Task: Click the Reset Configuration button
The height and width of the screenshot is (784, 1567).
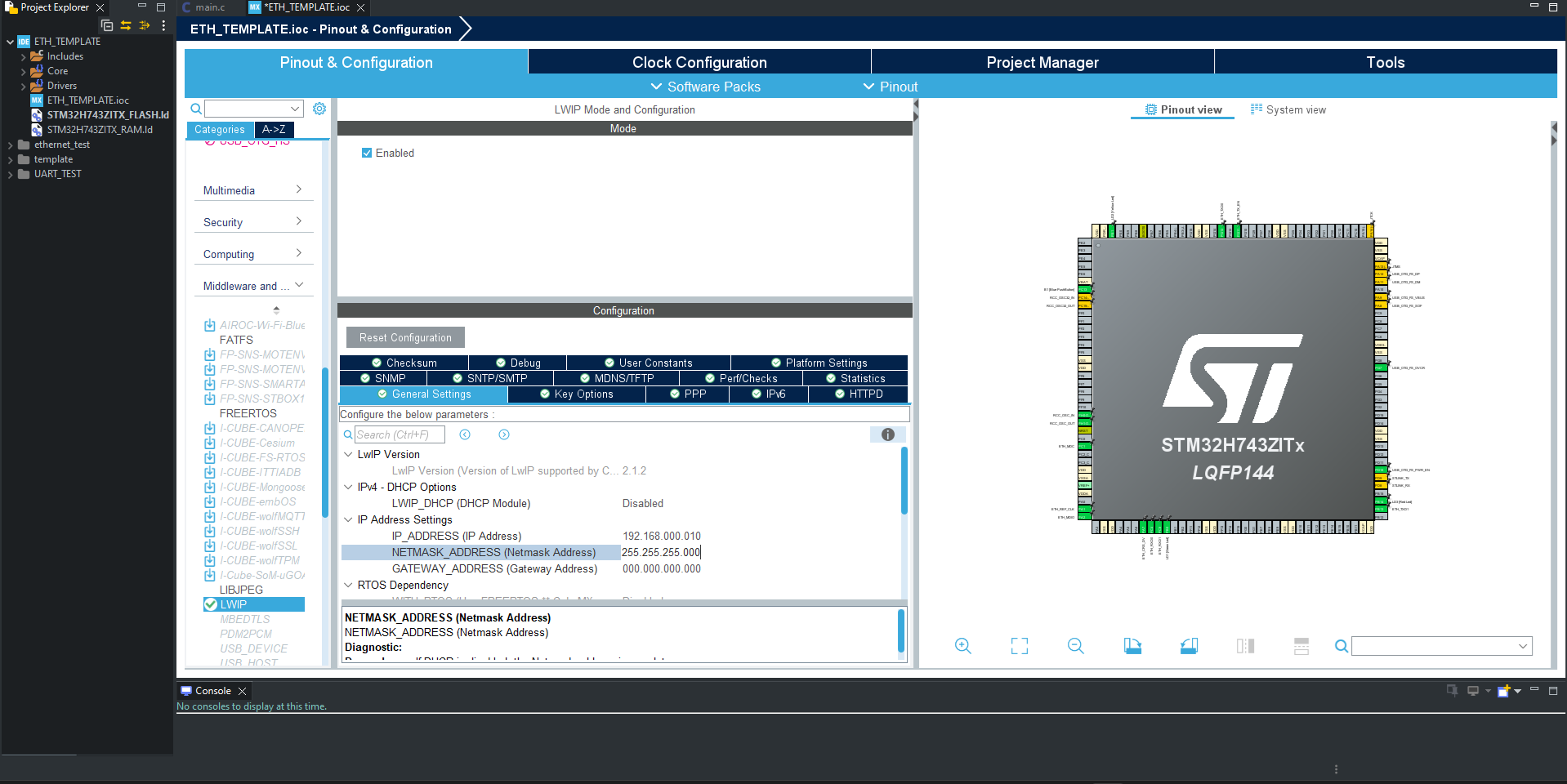Action: click(404, 336)
